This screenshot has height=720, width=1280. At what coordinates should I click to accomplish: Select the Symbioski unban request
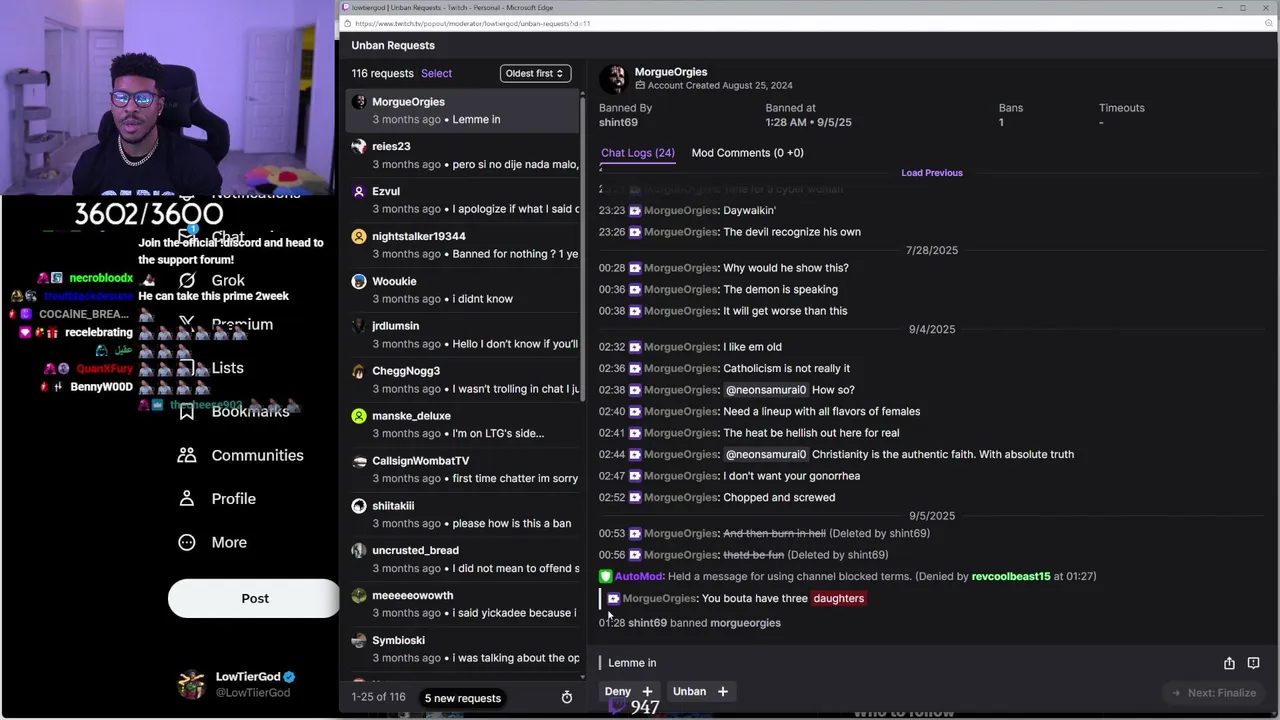tap(463, 649)
